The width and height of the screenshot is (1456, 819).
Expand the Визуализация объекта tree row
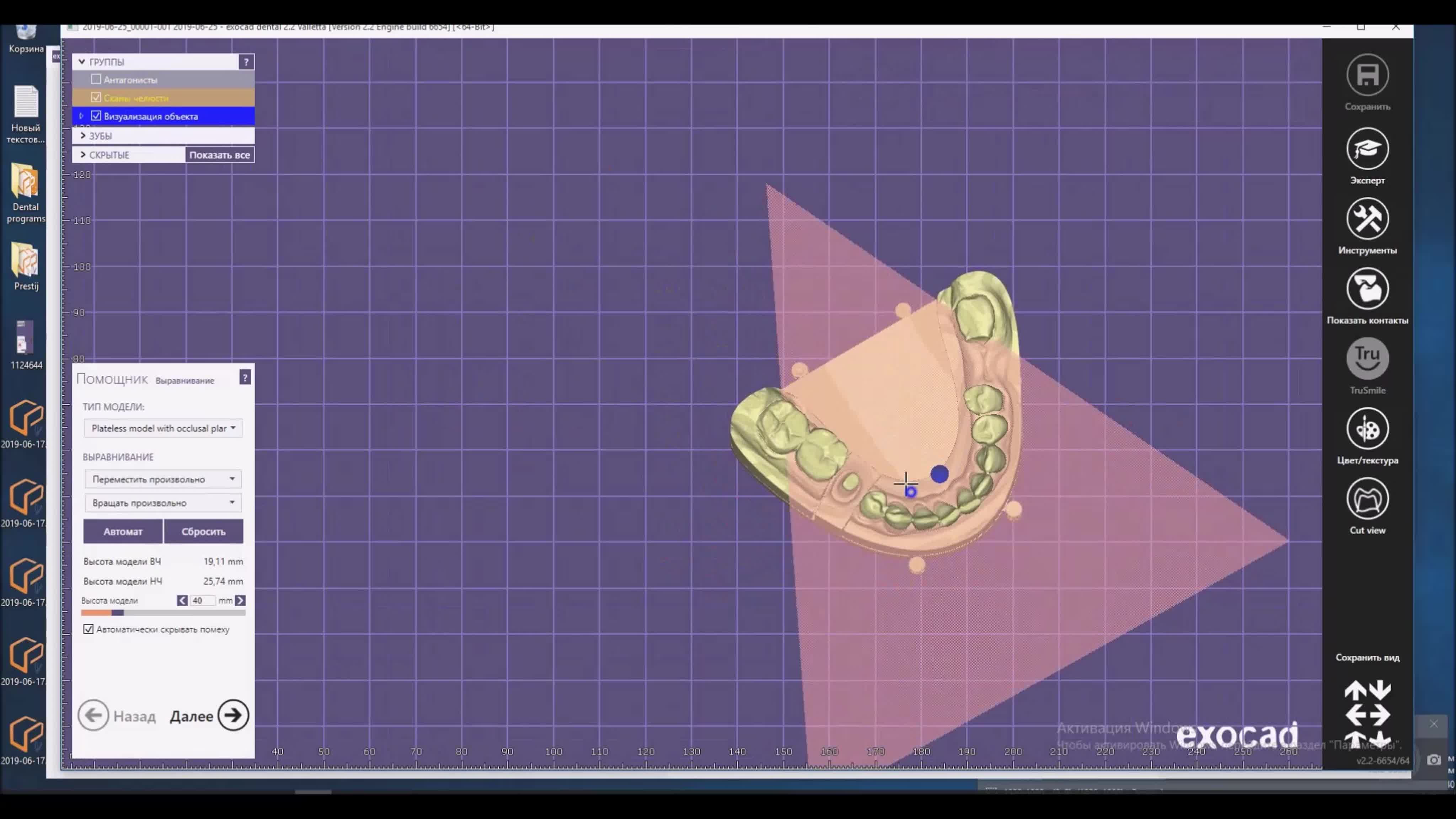pyautogui.click(x=81, y=116)
